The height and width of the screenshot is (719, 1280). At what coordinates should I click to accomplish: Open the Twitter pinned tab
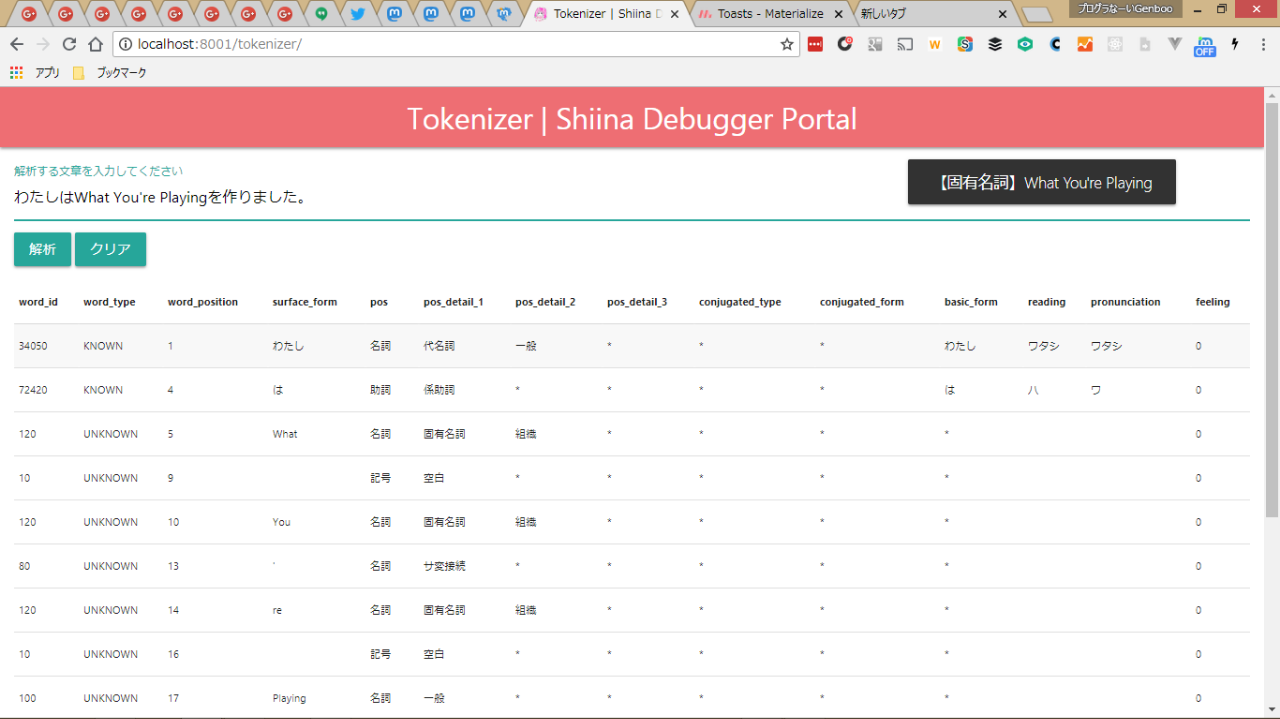(357, 14)
